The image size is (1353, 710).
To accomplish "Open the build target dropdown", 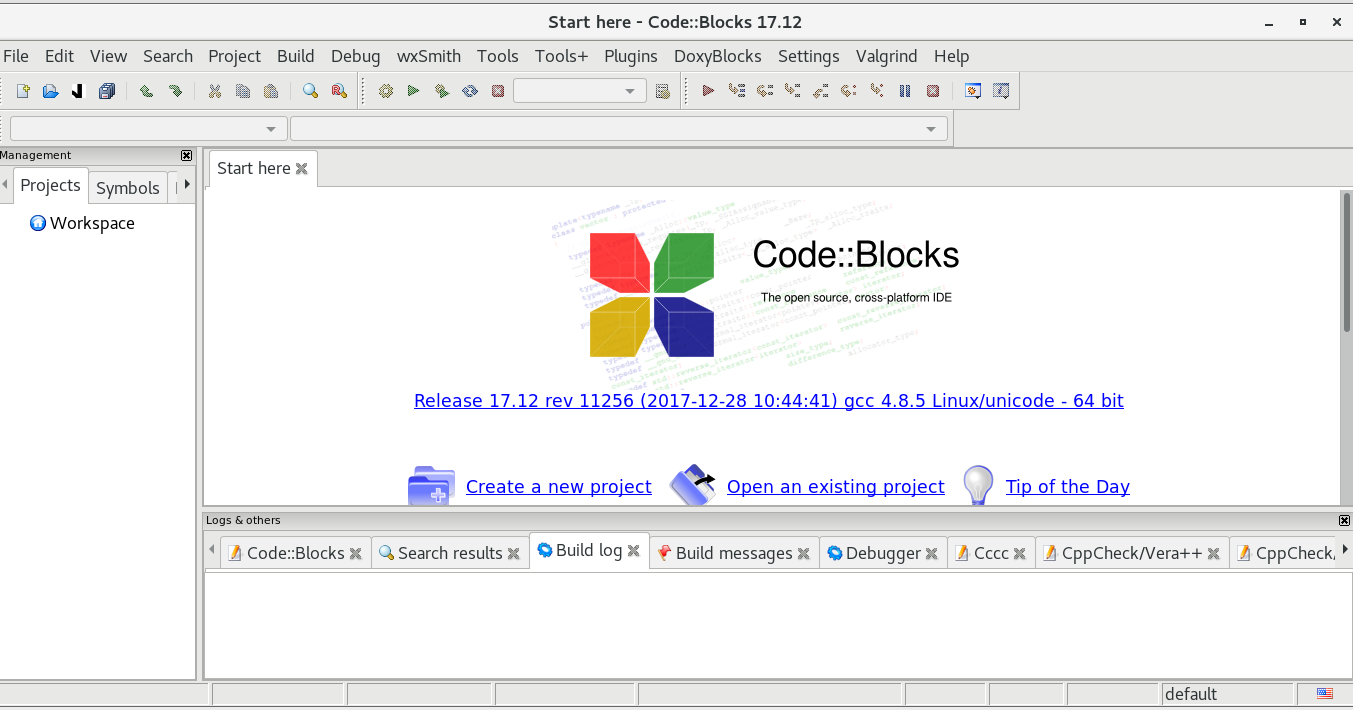I will coord(579,91).
